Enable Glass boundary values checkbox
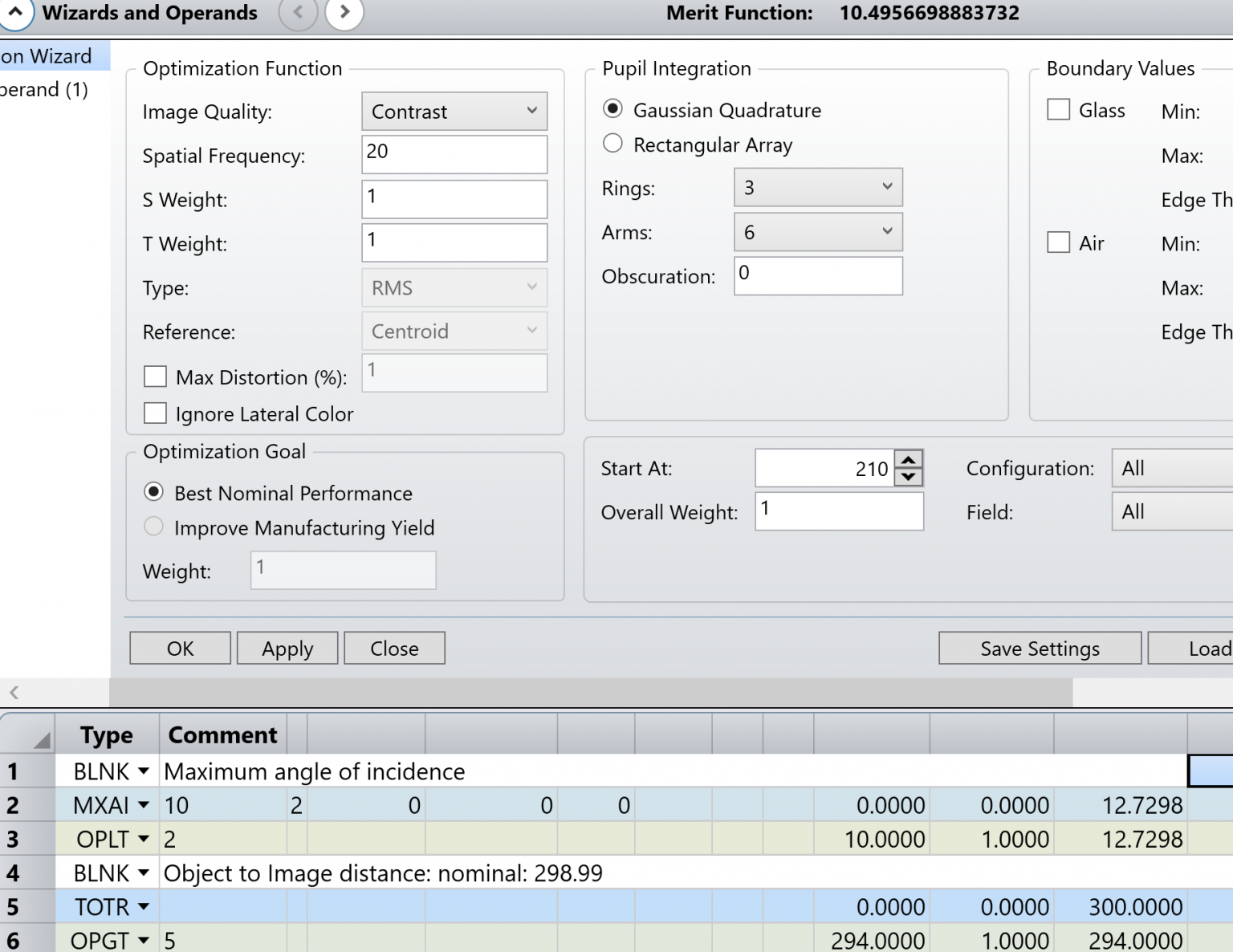 coord(1059,109)
